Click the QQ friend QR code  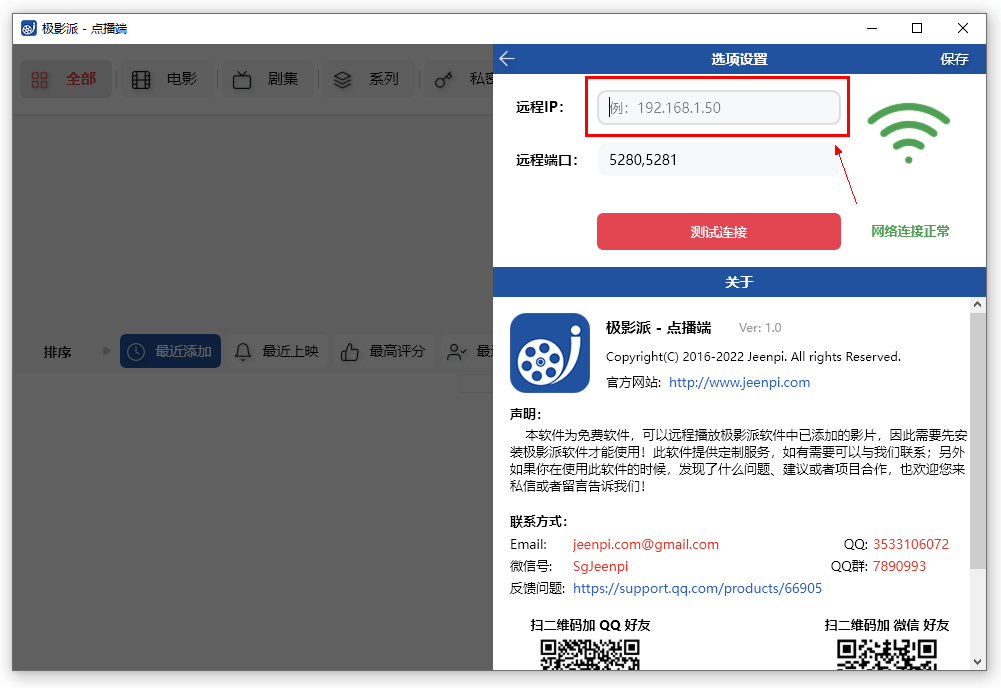590,654
